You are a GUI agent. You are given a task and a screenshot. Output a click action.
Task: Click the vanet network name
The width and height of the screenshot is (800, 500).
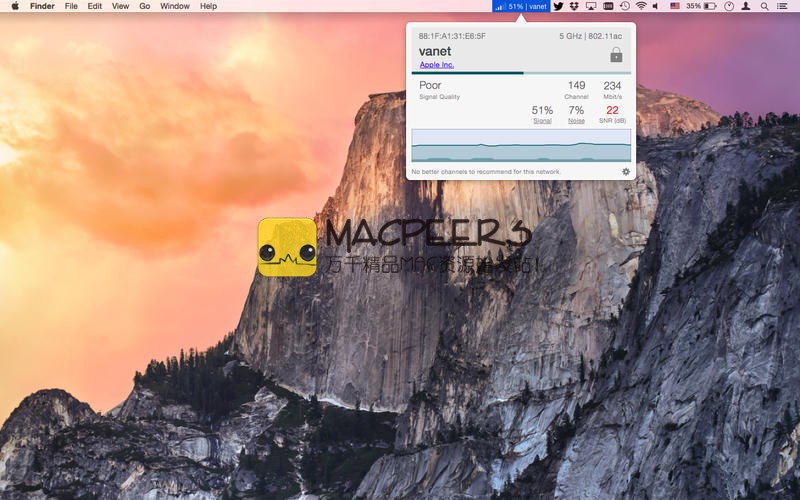tap(435, 52)
